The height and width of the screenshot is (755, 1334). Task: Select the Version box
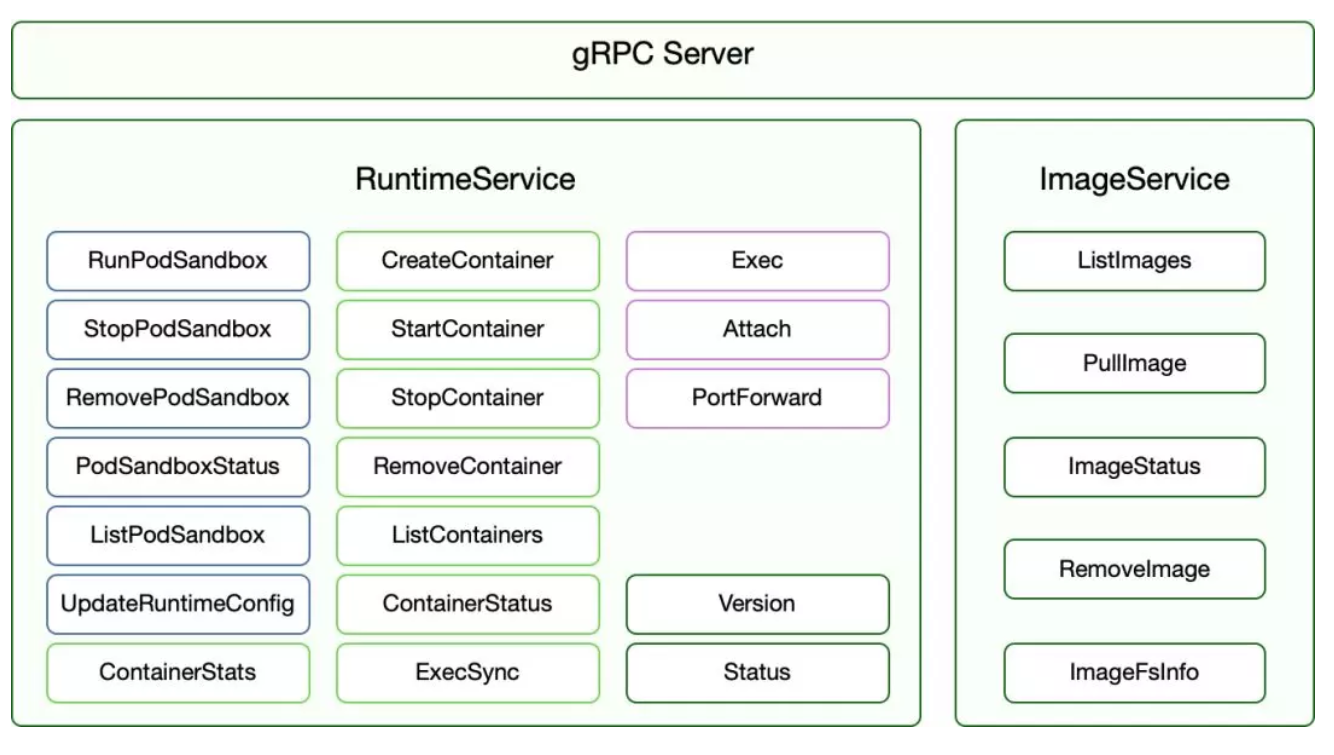tap(757, 604)
